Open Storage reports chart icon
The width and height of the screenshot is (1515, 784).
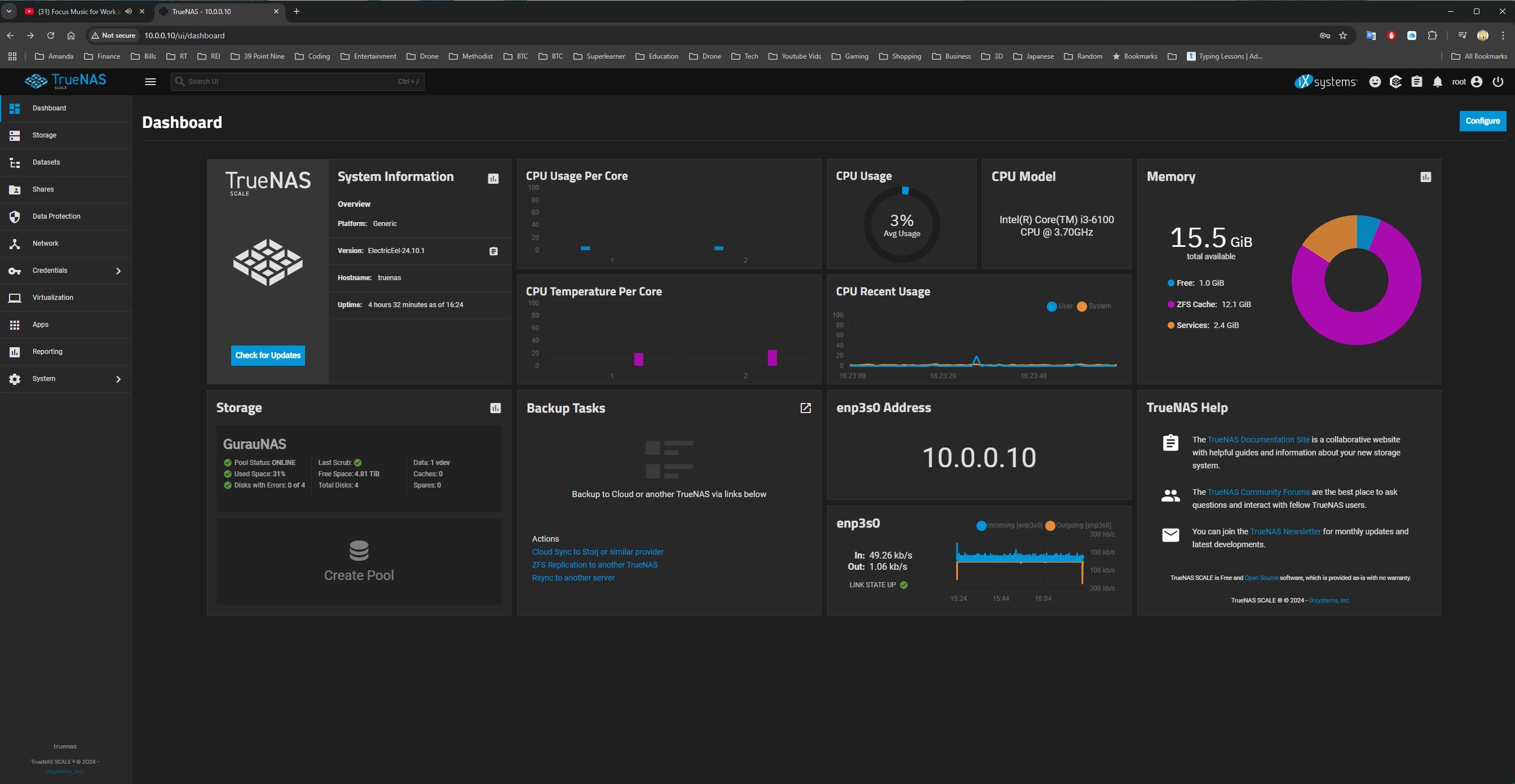(495, 408)
